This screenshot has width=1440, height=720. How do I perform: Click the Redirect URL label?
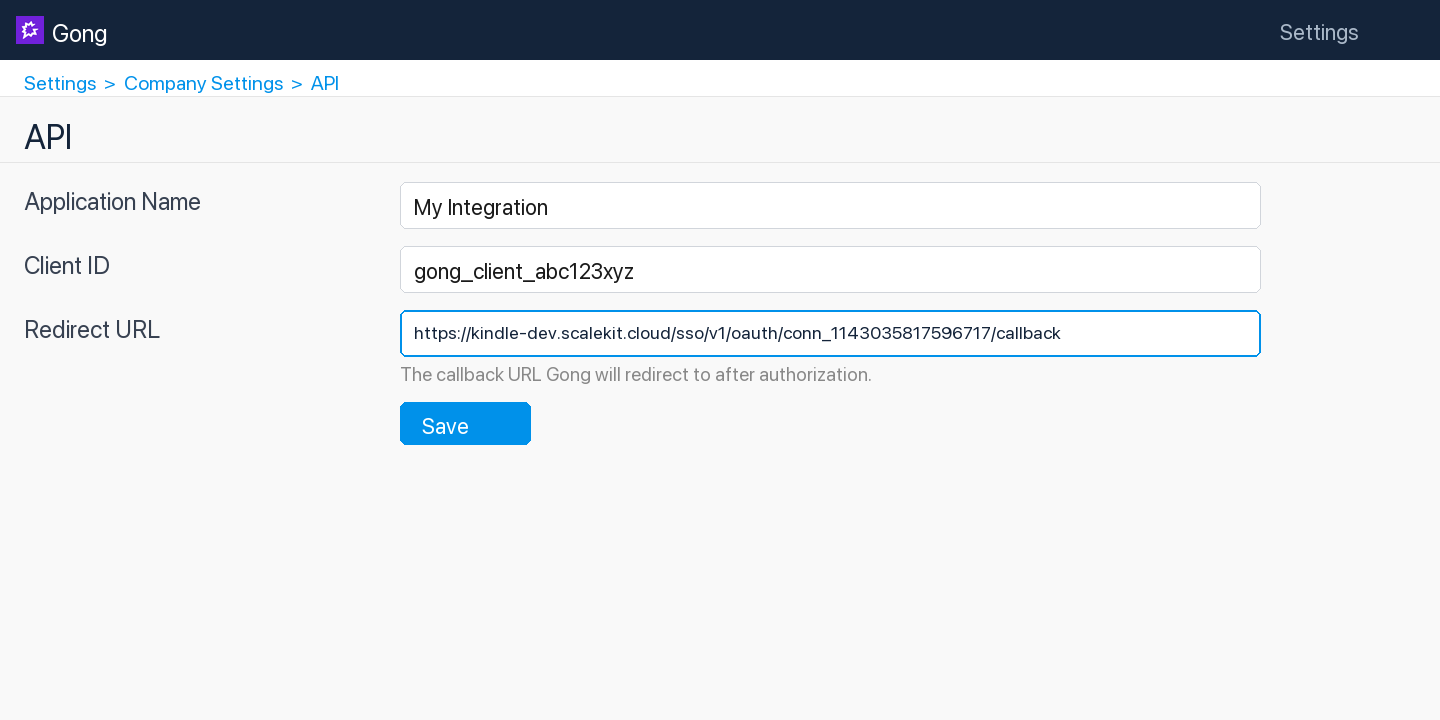(92, 330)
